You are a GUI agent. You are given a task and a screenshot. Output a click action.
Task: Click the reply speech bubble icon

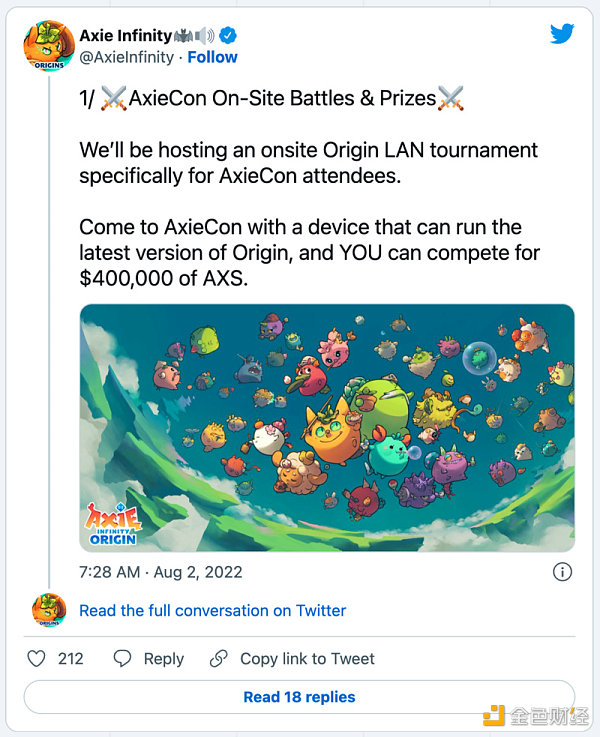pos(122,659)
